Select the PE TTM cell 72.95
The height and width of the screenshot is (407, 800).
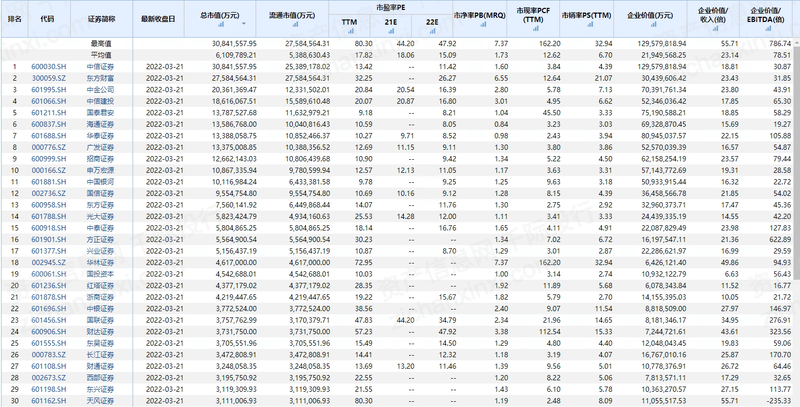(364, 263)
